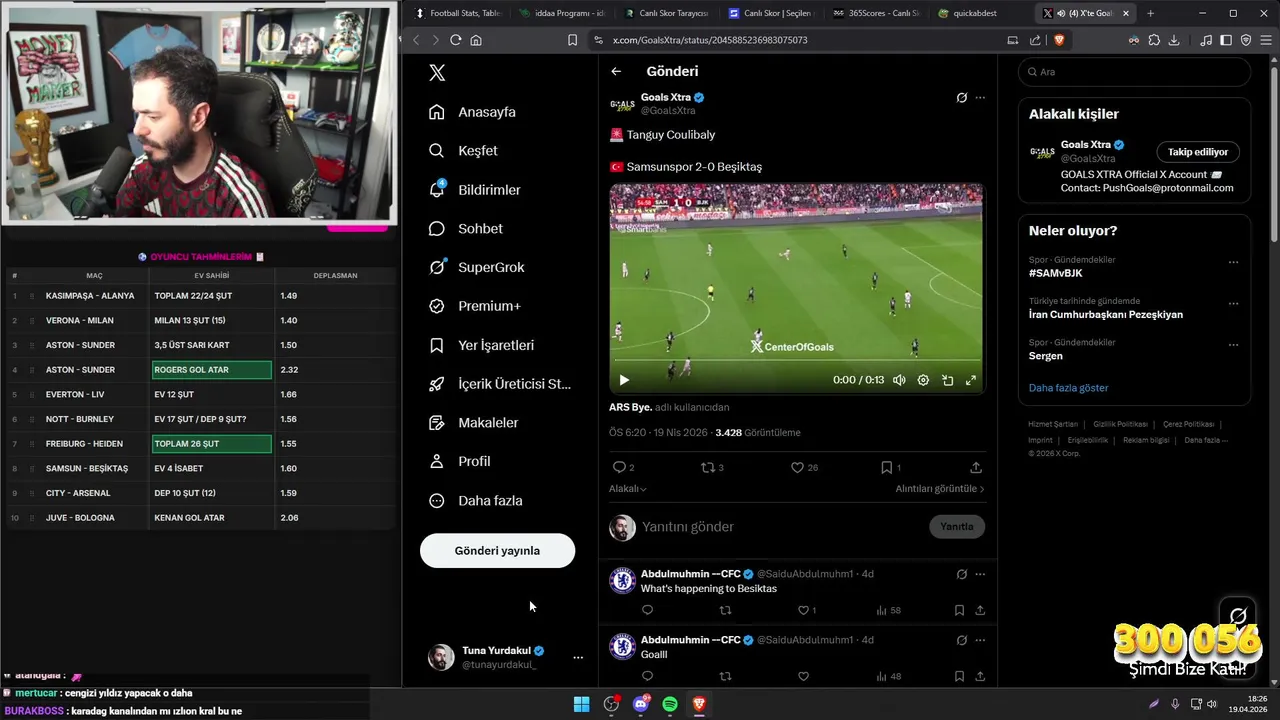Repost the "What's happening to Besiktas" reply

[x=726, y=610]
